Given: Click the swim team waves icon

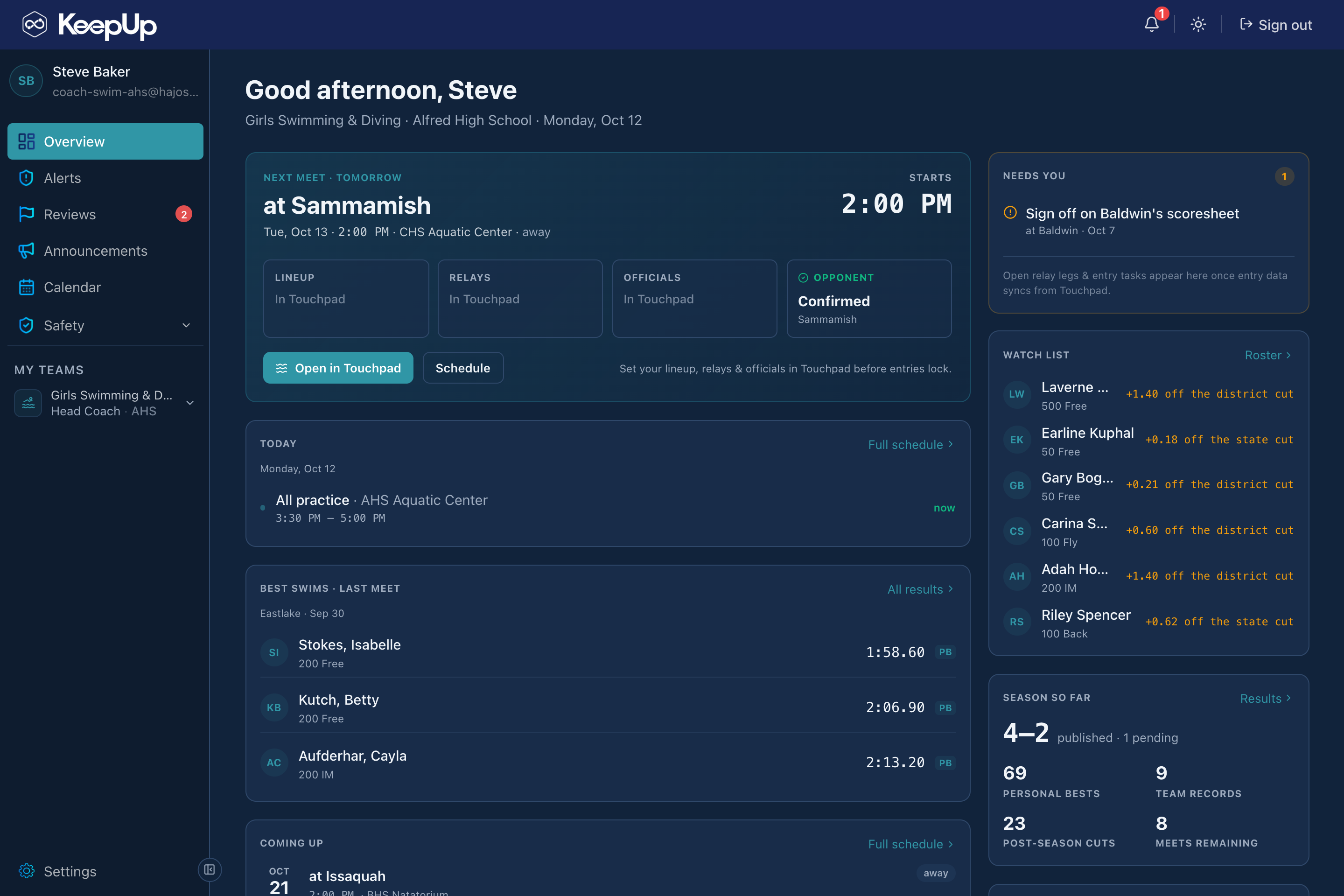Looking at the screenshot, I should [28, 403].
